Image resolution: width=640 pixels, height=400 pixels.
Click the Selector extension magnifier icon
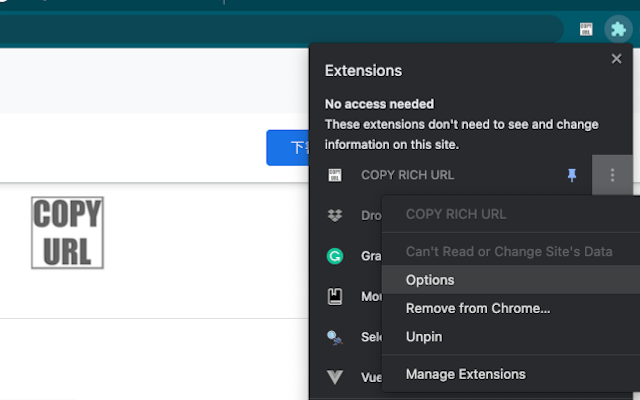tap(335, 338)
